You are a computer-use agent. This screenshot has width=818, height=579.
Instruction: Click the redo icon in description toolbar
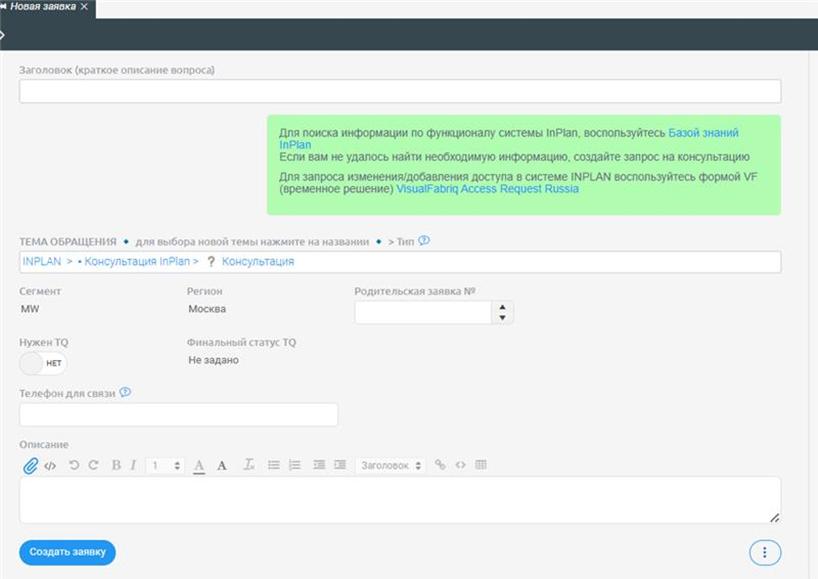[93, 465]
